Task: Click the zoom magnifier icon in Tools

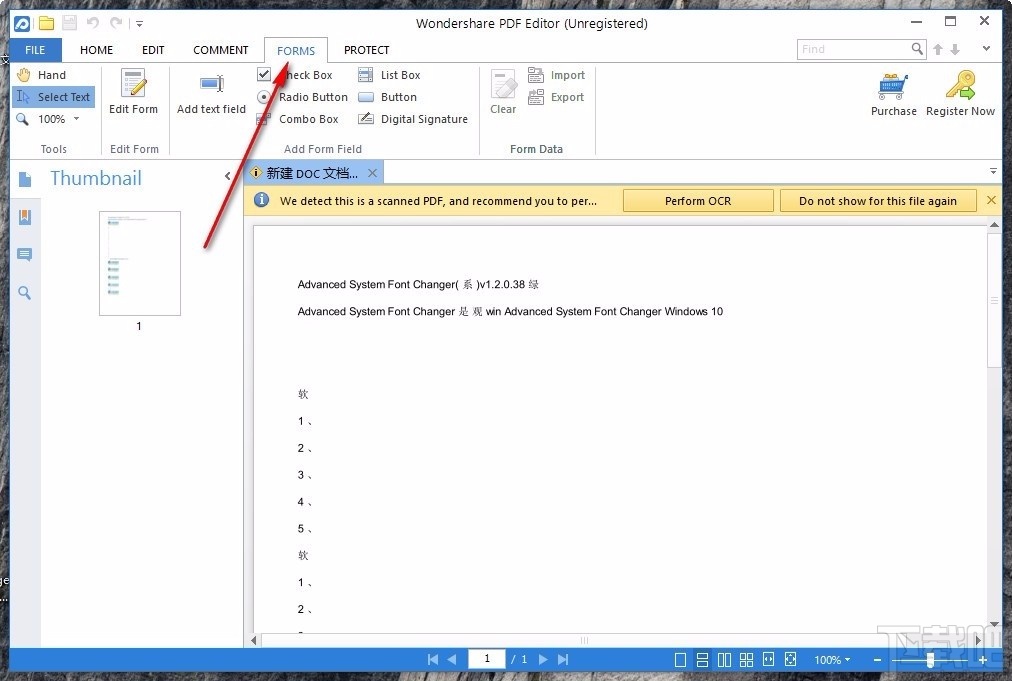Action: point(23,119)
